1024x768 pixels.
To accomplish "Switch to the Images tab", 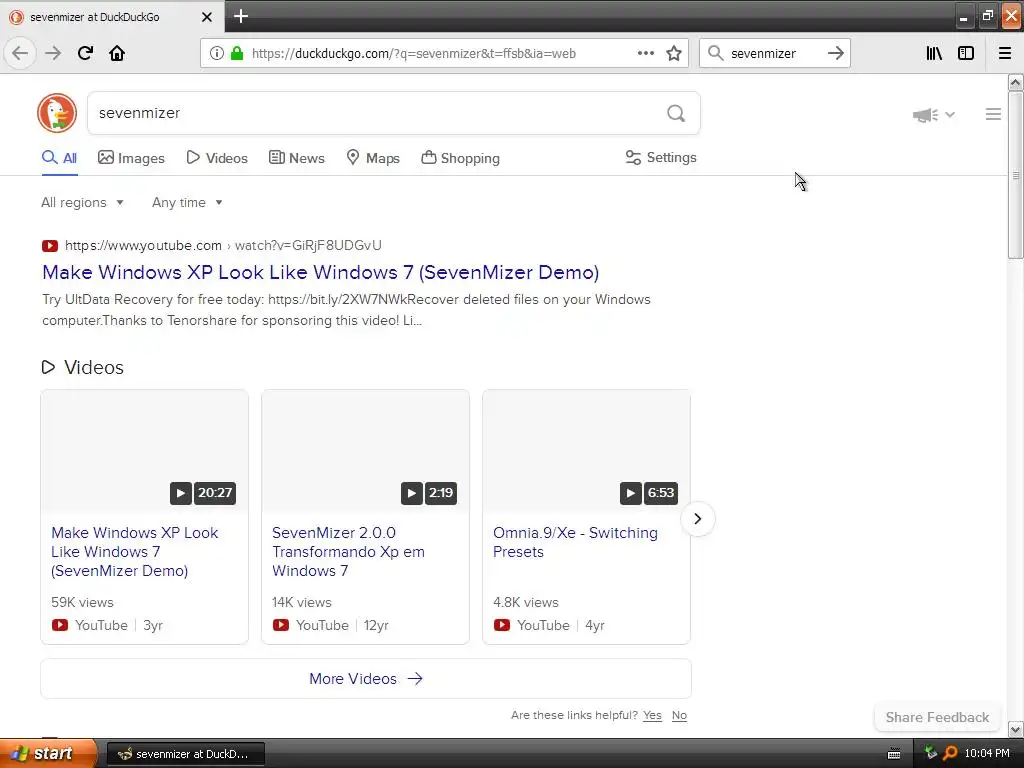I will 131,158.
